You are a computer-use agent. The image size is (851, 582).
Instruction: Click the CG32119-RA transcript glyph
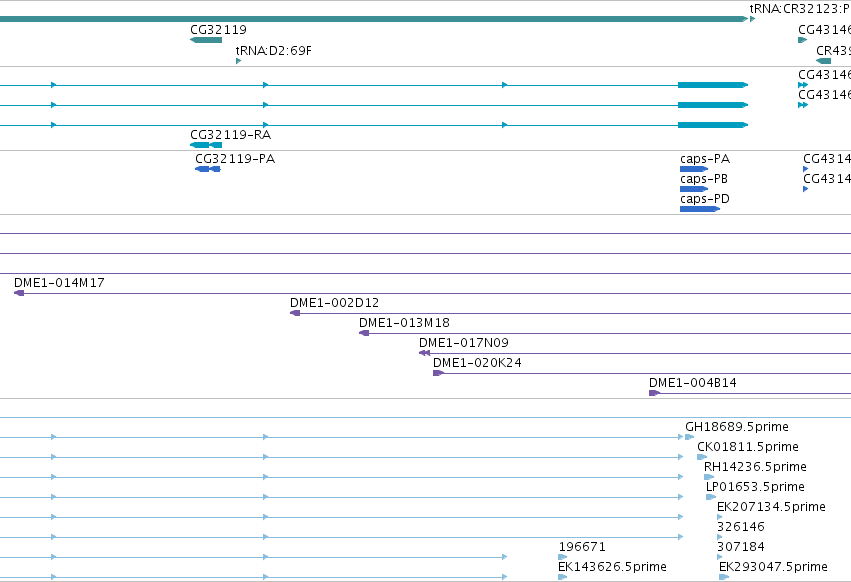[x=206, y=145]
